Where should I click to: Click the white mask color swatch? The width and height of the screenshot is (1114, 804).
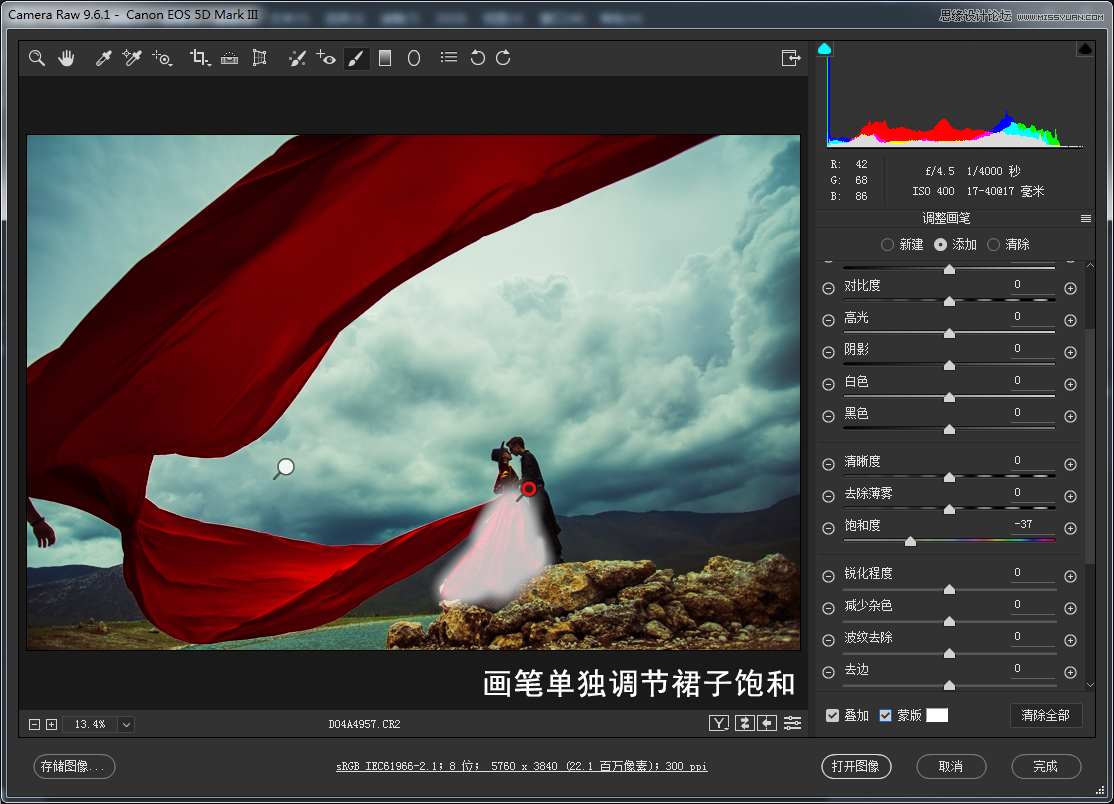[x=937, y=715]
